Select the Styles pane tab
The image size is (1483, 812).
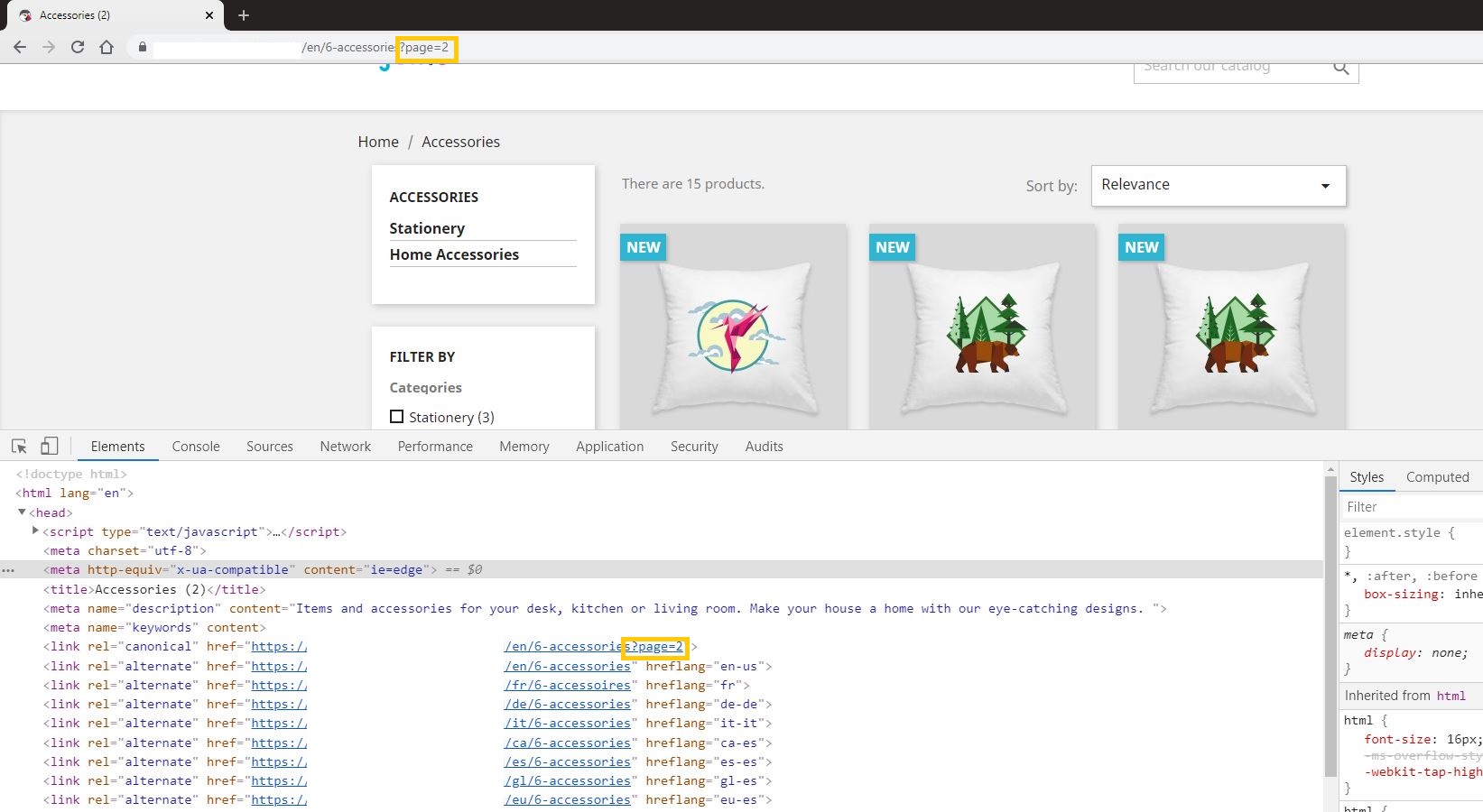[x=1367, y=477]
